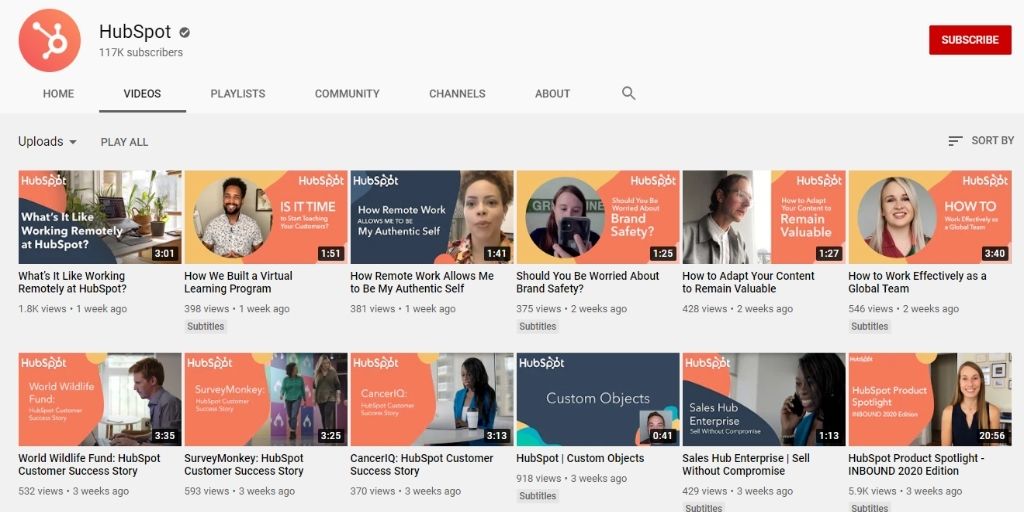
Task: Open thumbnail for Working Remotely at HubSpot video
Action: [x=100, y=217]
